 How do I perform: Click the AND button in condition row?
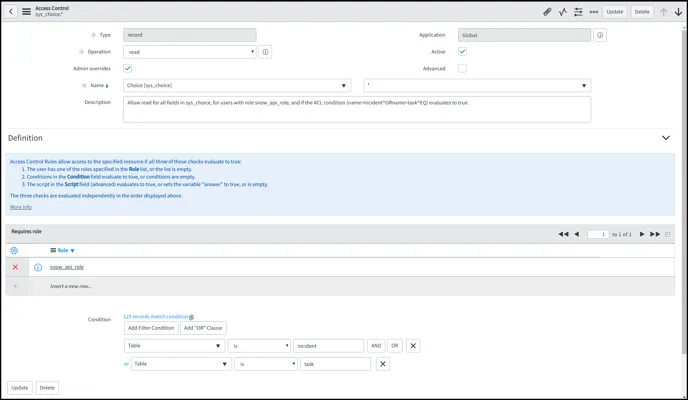coord(376,346)
